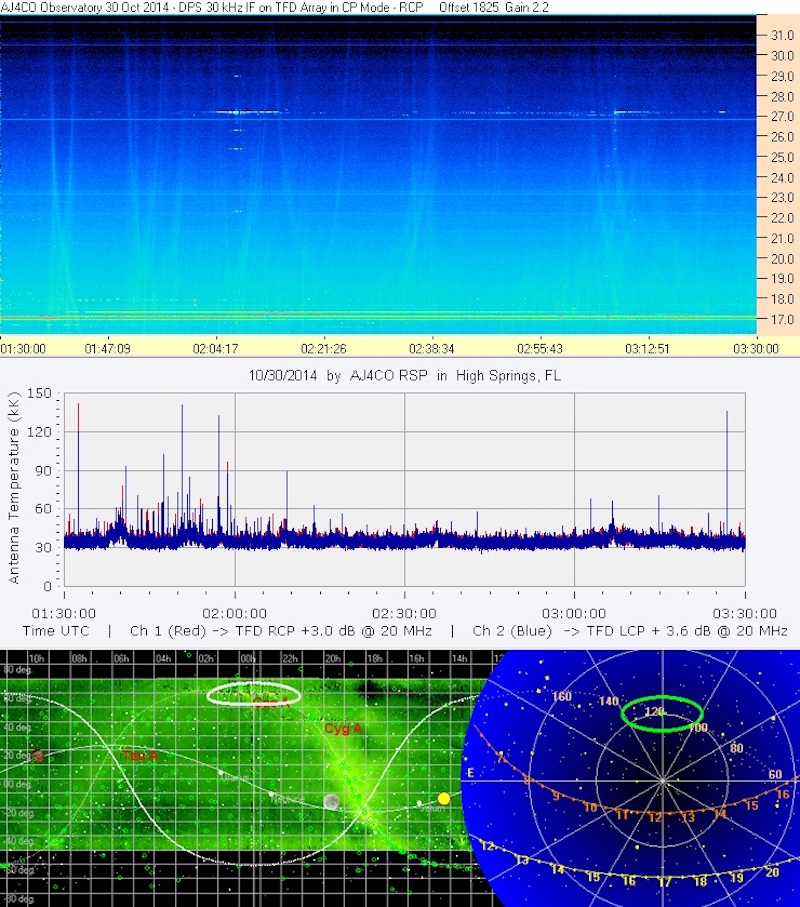Click the 02:30:00 tick on strip chart
Screen dimensions: 800x907
[404, 613]
